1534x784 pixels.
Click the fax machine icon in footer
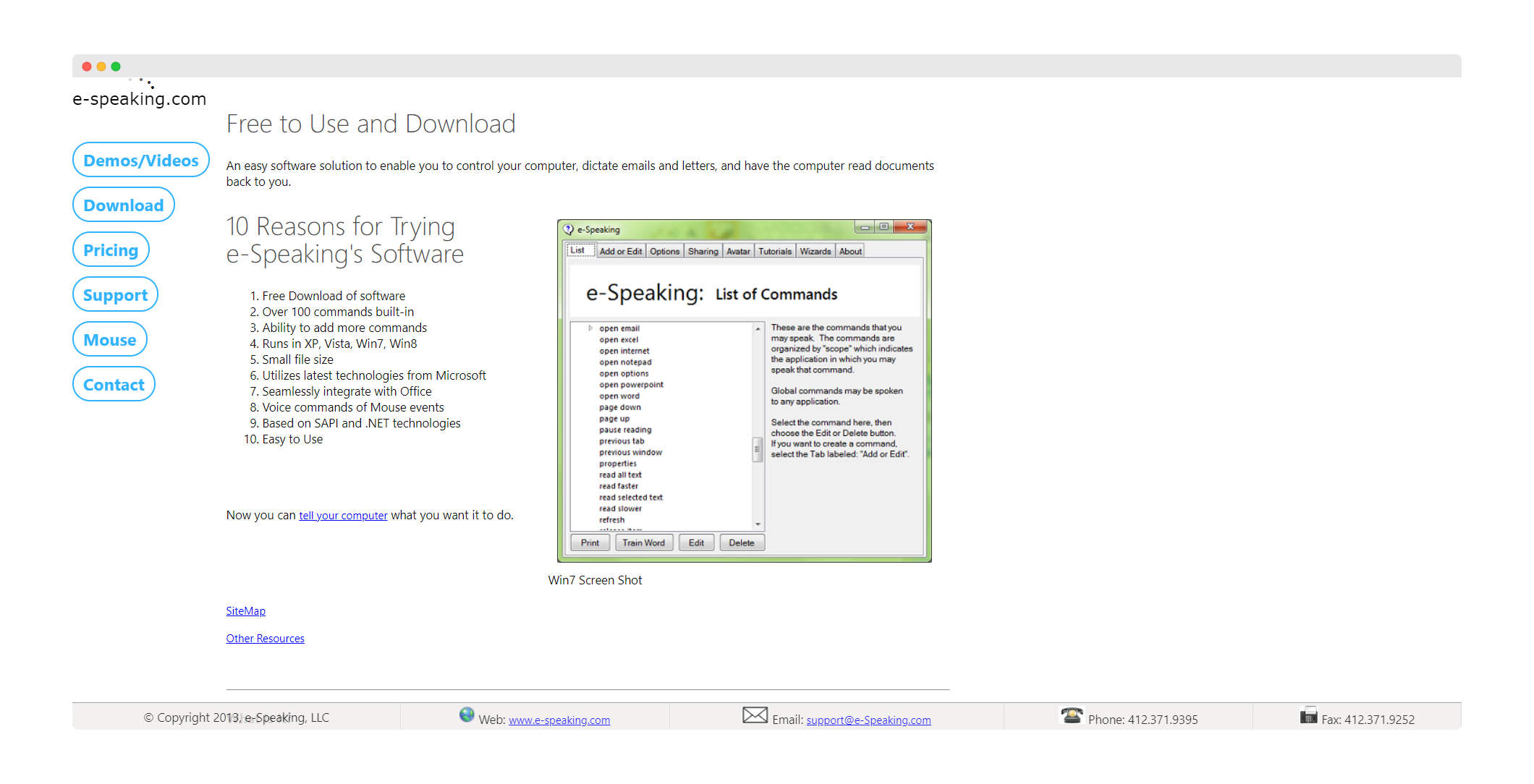pyautogui.click(x=1308, y=715)
